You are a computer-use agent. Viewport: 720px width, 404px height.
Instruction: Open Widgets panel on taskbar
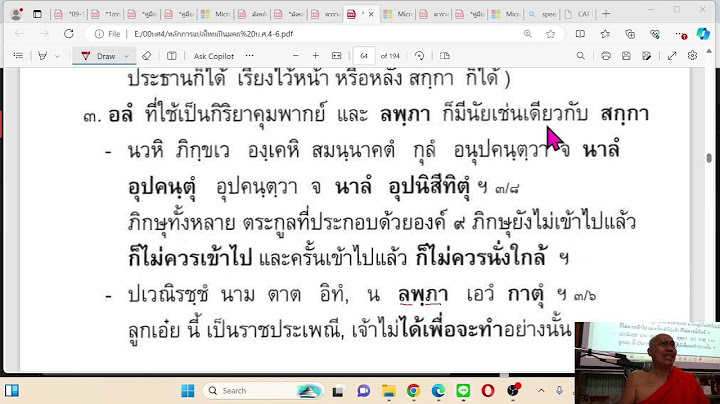pyautogui.click(x=12, y=391)
